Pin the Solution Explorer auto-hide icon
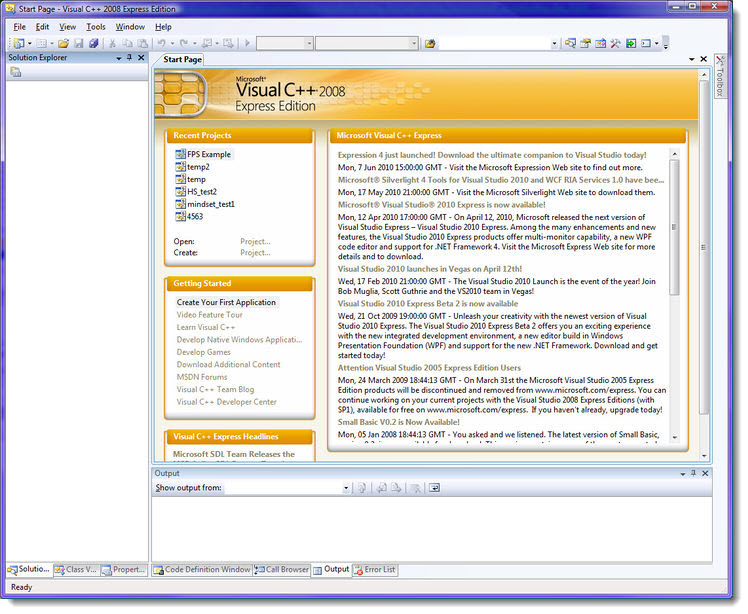The width and height of the screenshot is (748, 614). 129,57
